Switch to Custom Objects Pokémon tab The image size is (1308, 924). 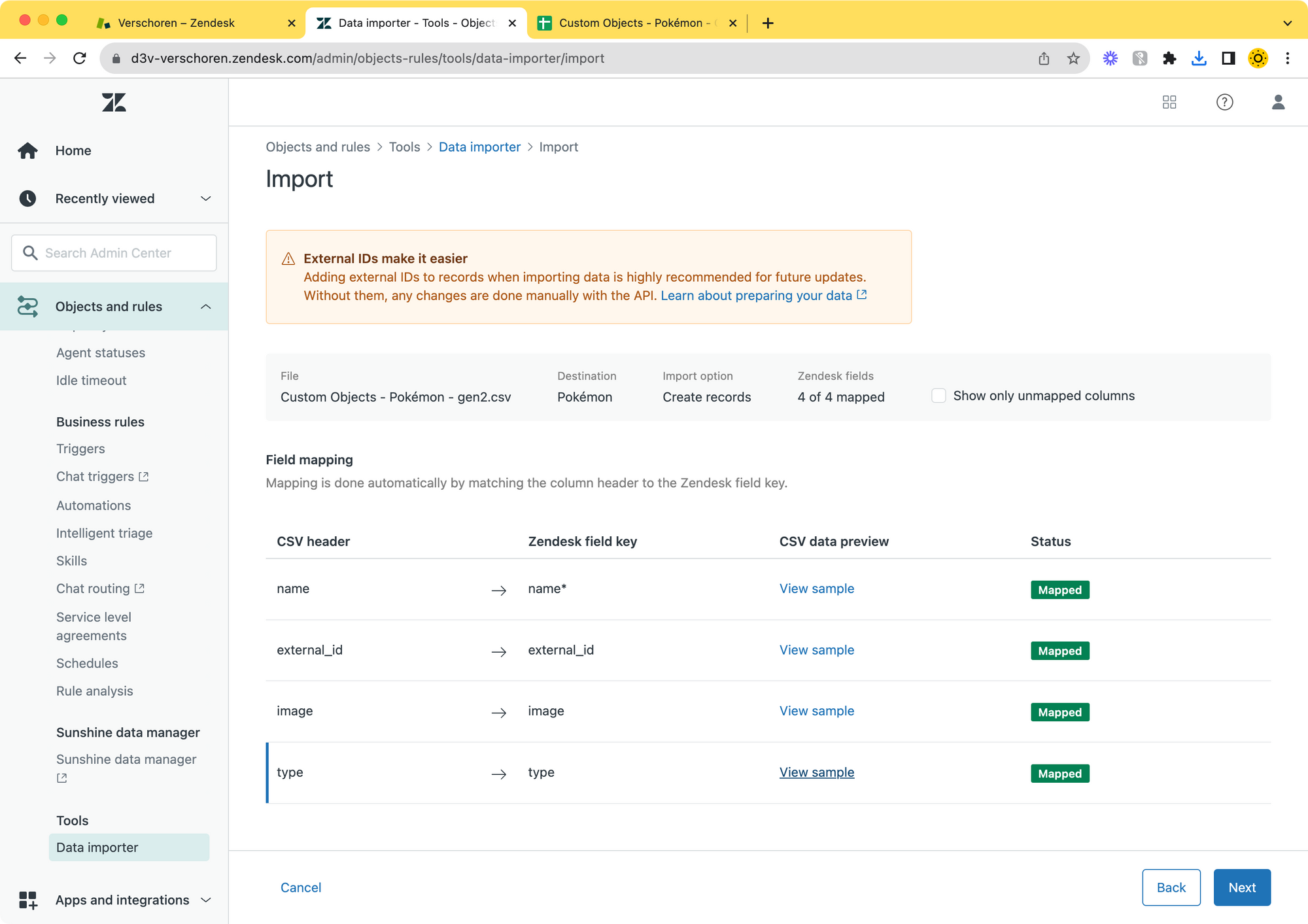(x=630, y=23)
